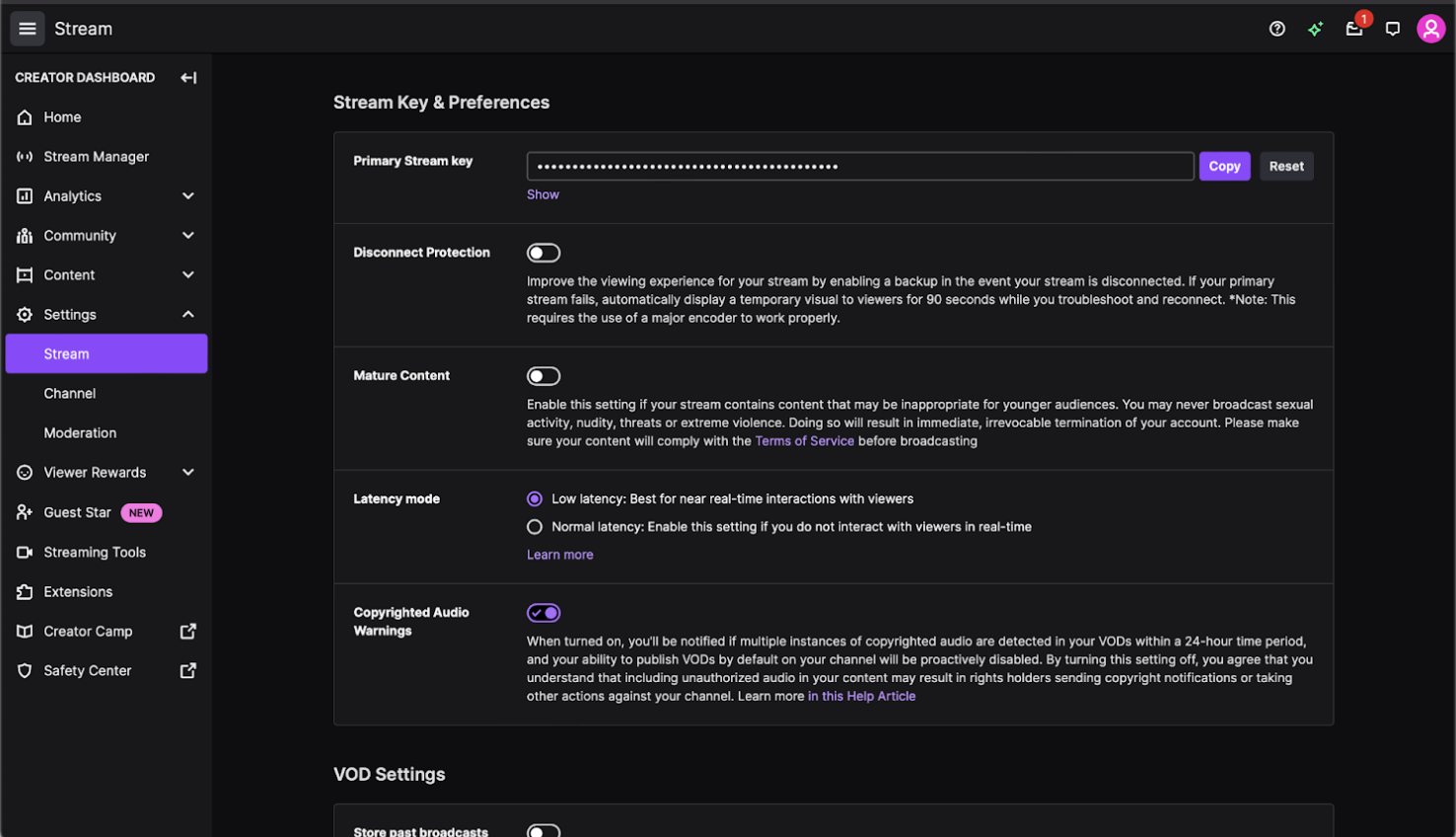Disable Copyrighted Audio Warnings toggle
1456x837 pixels.
click(544, 613)
